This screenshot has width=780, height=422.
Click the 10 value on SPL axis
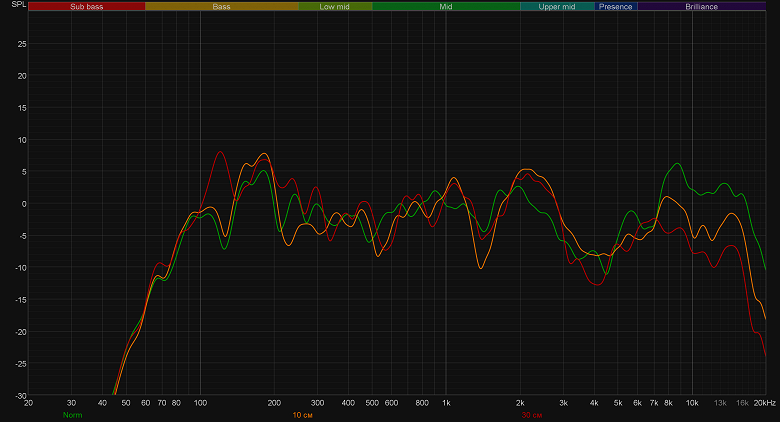22,140
